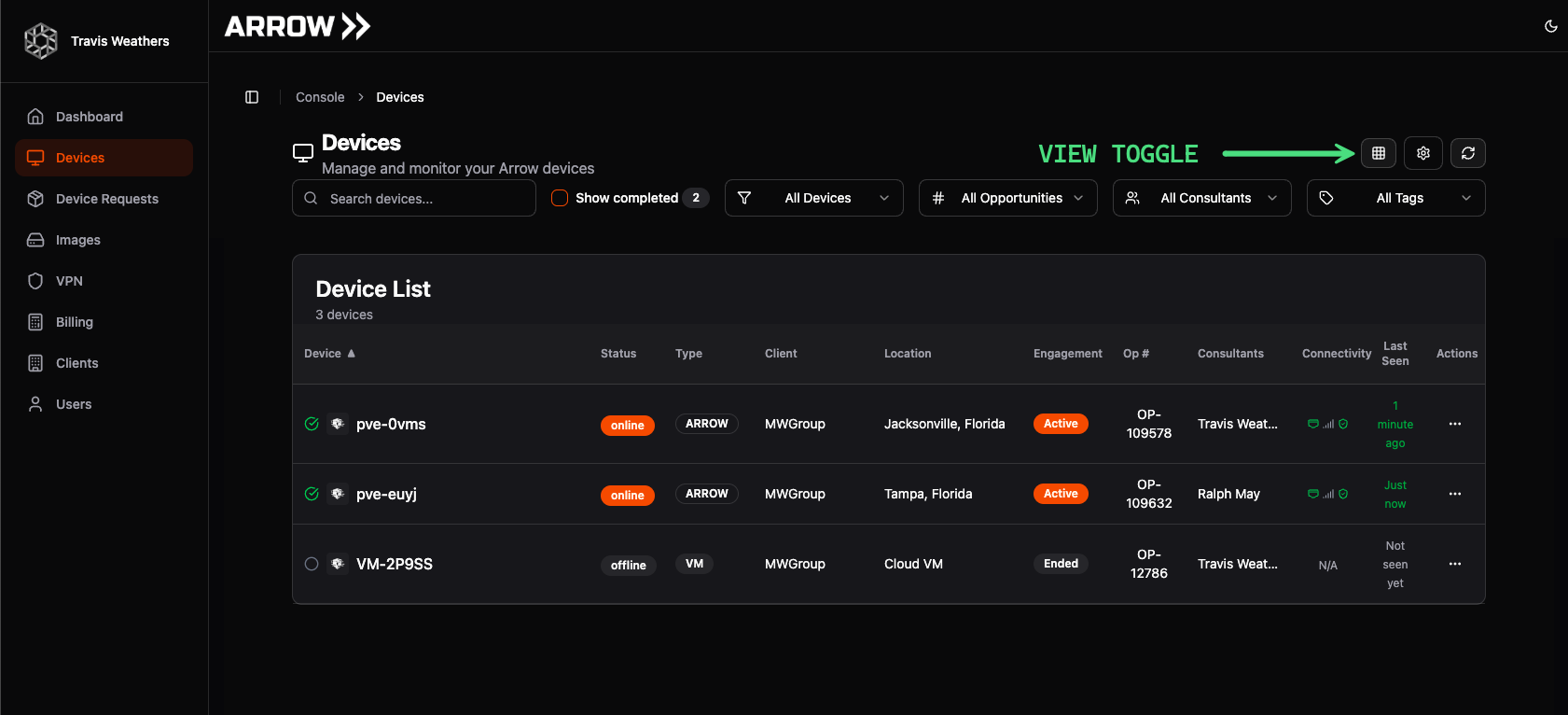The width and height of the screenshot is (1568, 715).
Task: Click the pve-0vms device type icon
Action: coord(338,424)
